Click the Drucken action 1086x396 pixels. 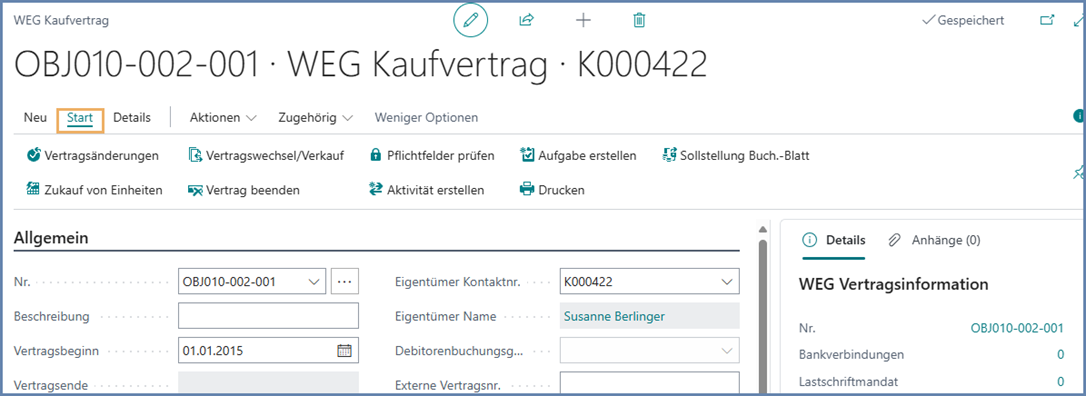click(552, 190)
